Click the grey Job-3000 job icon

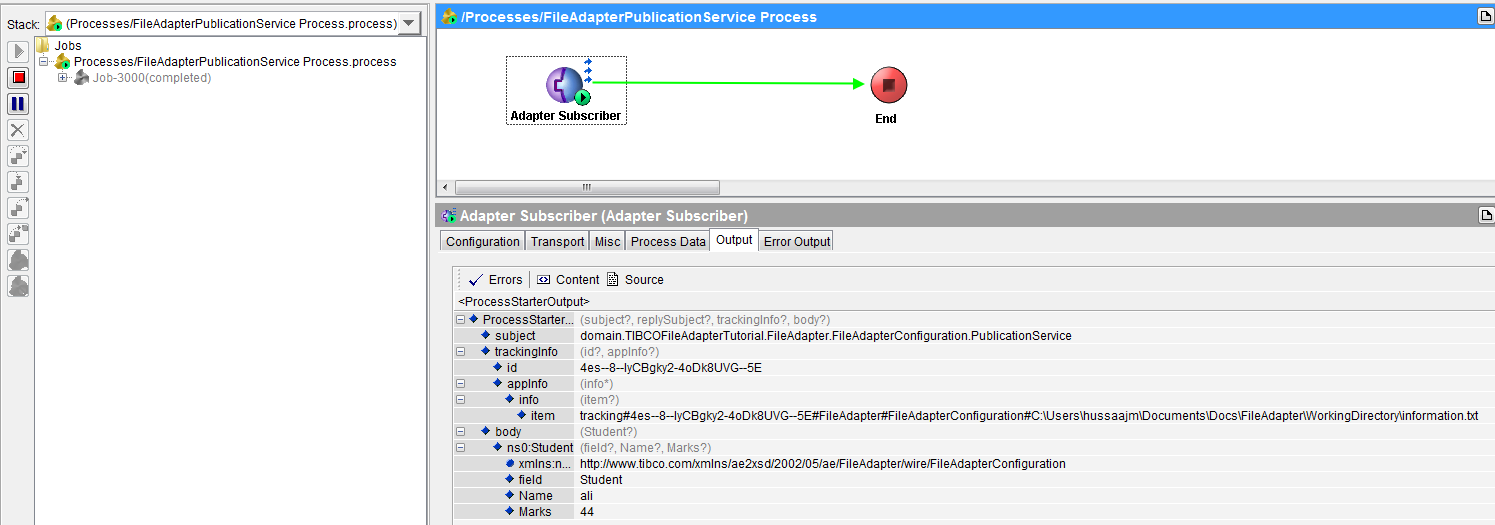click(83, 78)
